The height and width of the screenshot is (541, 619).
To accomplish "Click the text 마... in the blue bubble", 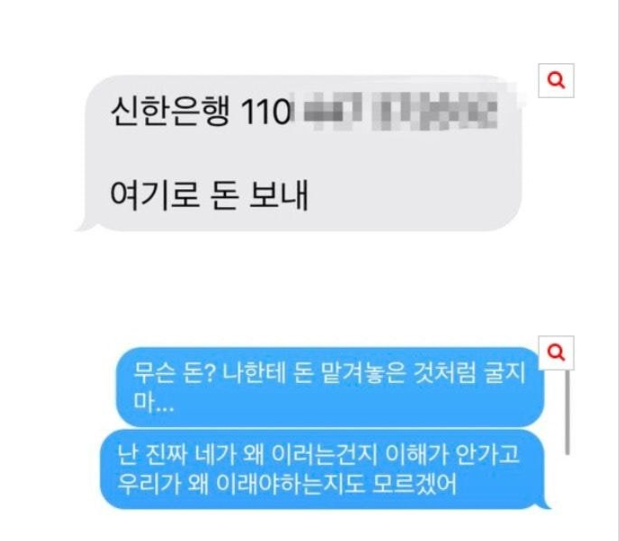I will (x=154, y=402).
